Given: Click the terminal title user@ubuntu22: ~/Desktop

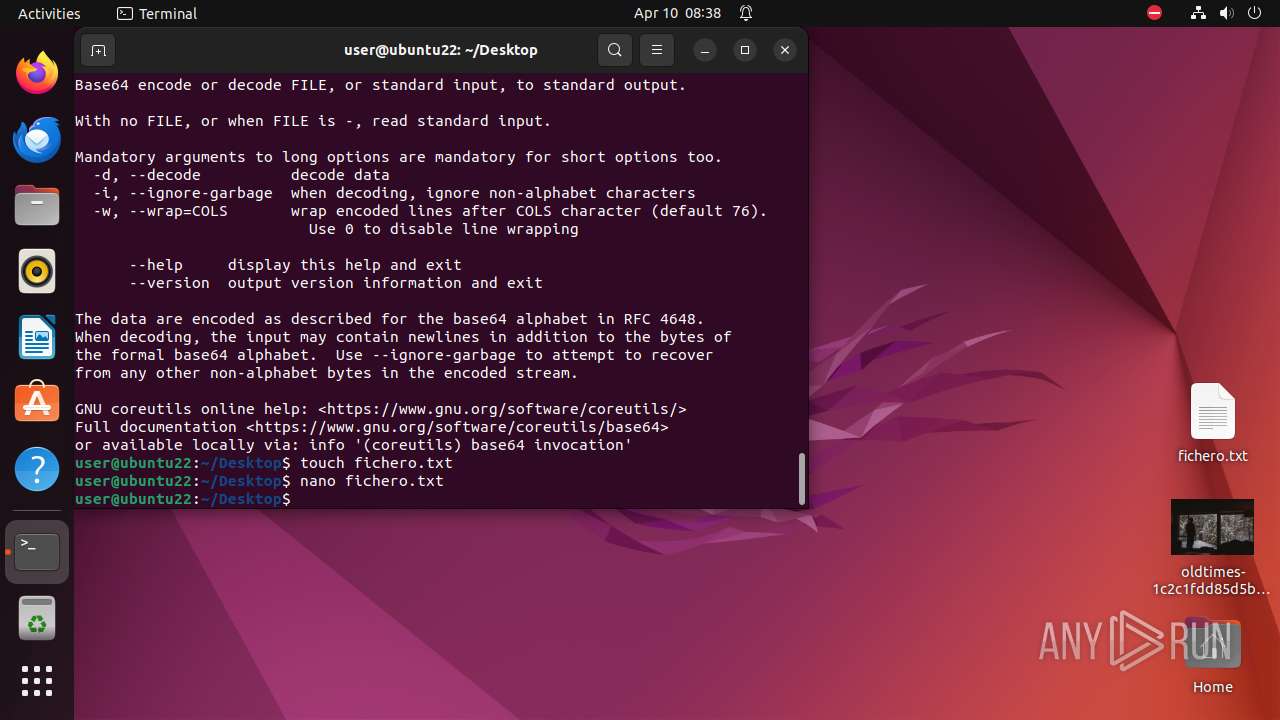Looking at the screenshot, I should click(x=441, y=50).
